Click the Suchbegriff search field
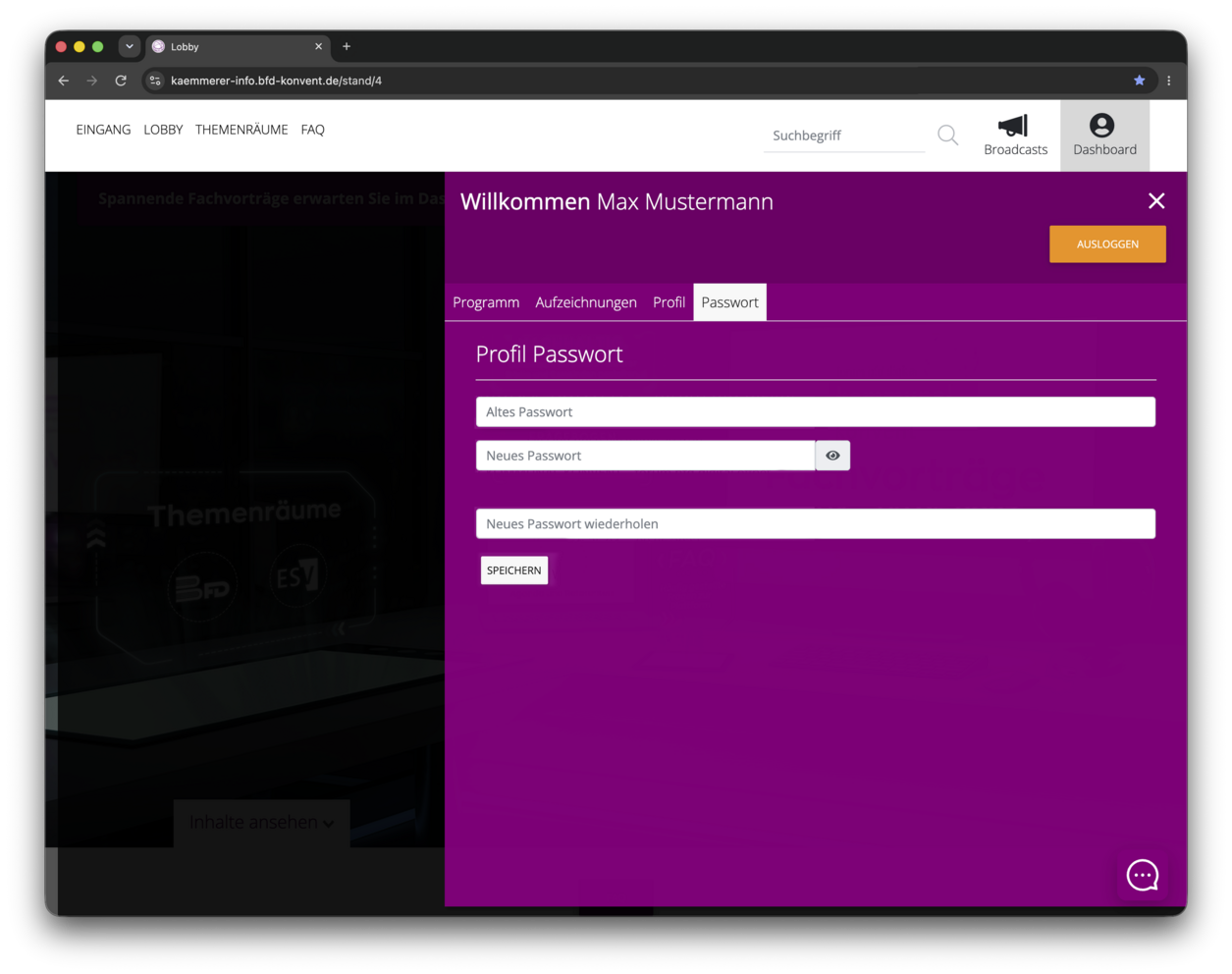This screenshot has height=974, width=1232. [844, 135]
